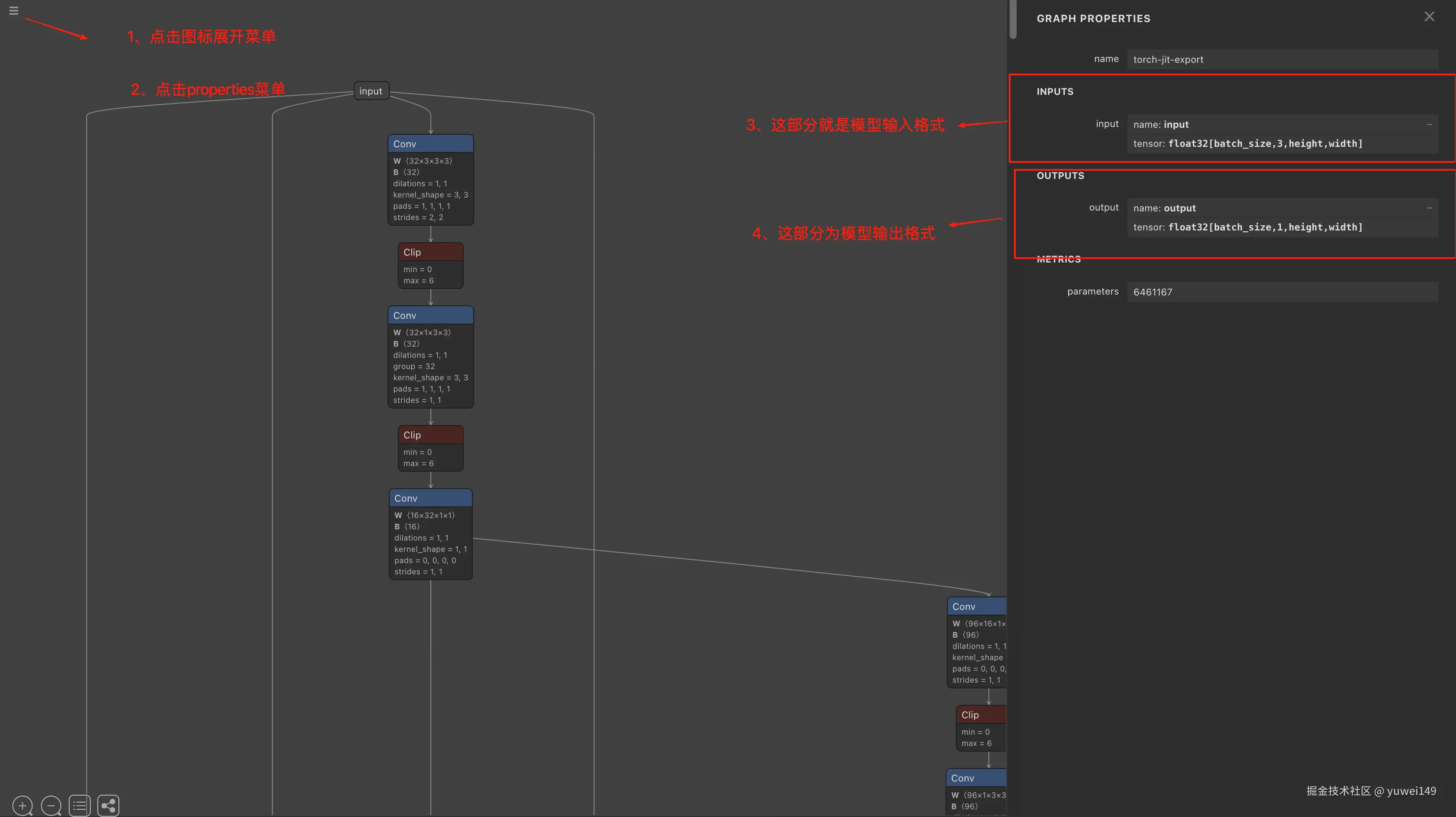Close the Graph Properties panel
Image resolution: width=1456 pixels, height=817 pixels.
pos(1429,17)
